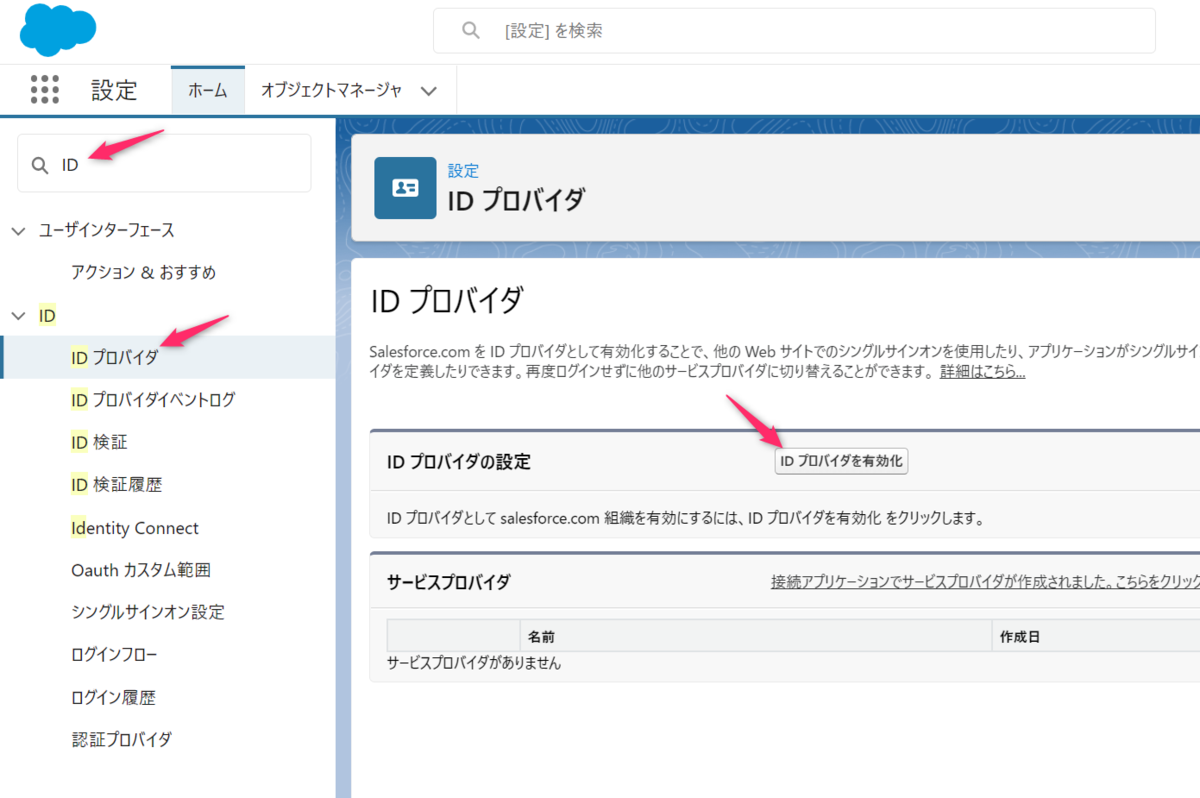Switch to the ホーム tab
This screenshot has height=798, width=1200.
tap(207, 89)
